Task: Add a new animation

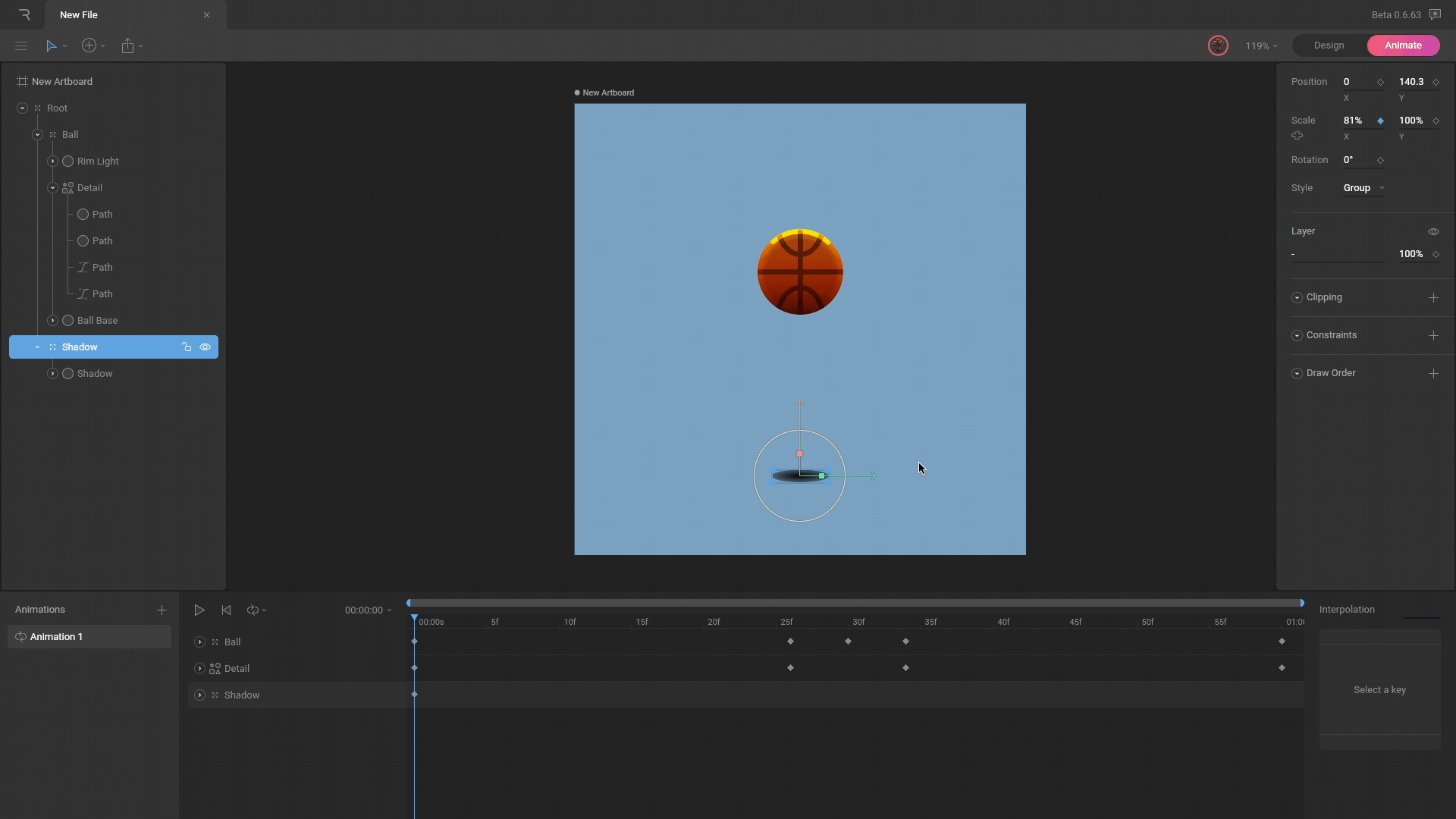Action: click(162, 610)
